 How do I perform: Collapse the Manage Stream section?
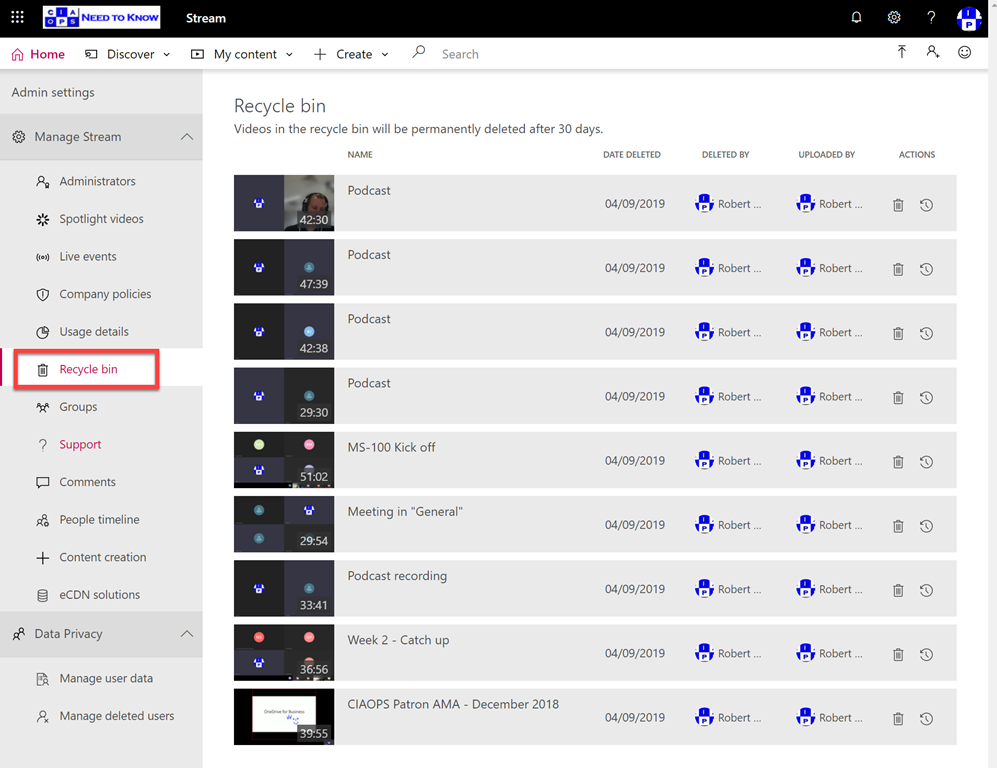187,137
